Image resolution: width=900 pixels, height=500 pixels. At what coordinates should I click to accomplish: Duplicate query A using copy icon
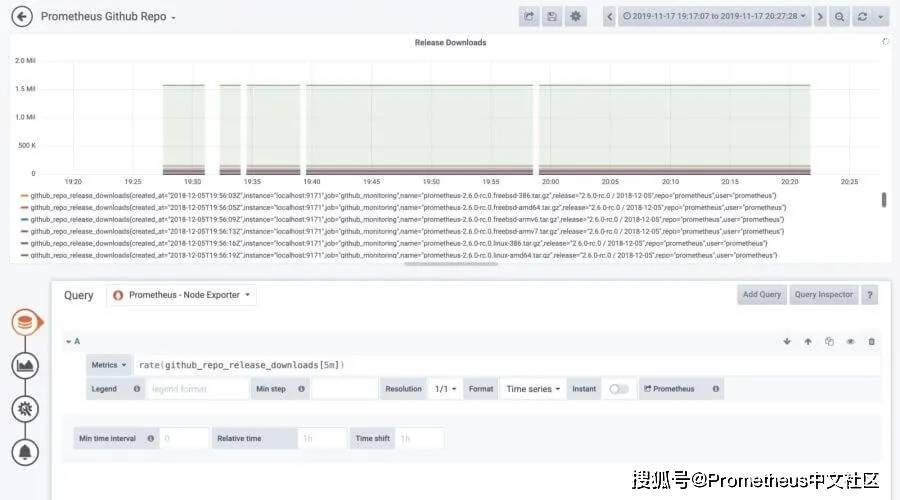pos(829,341)
